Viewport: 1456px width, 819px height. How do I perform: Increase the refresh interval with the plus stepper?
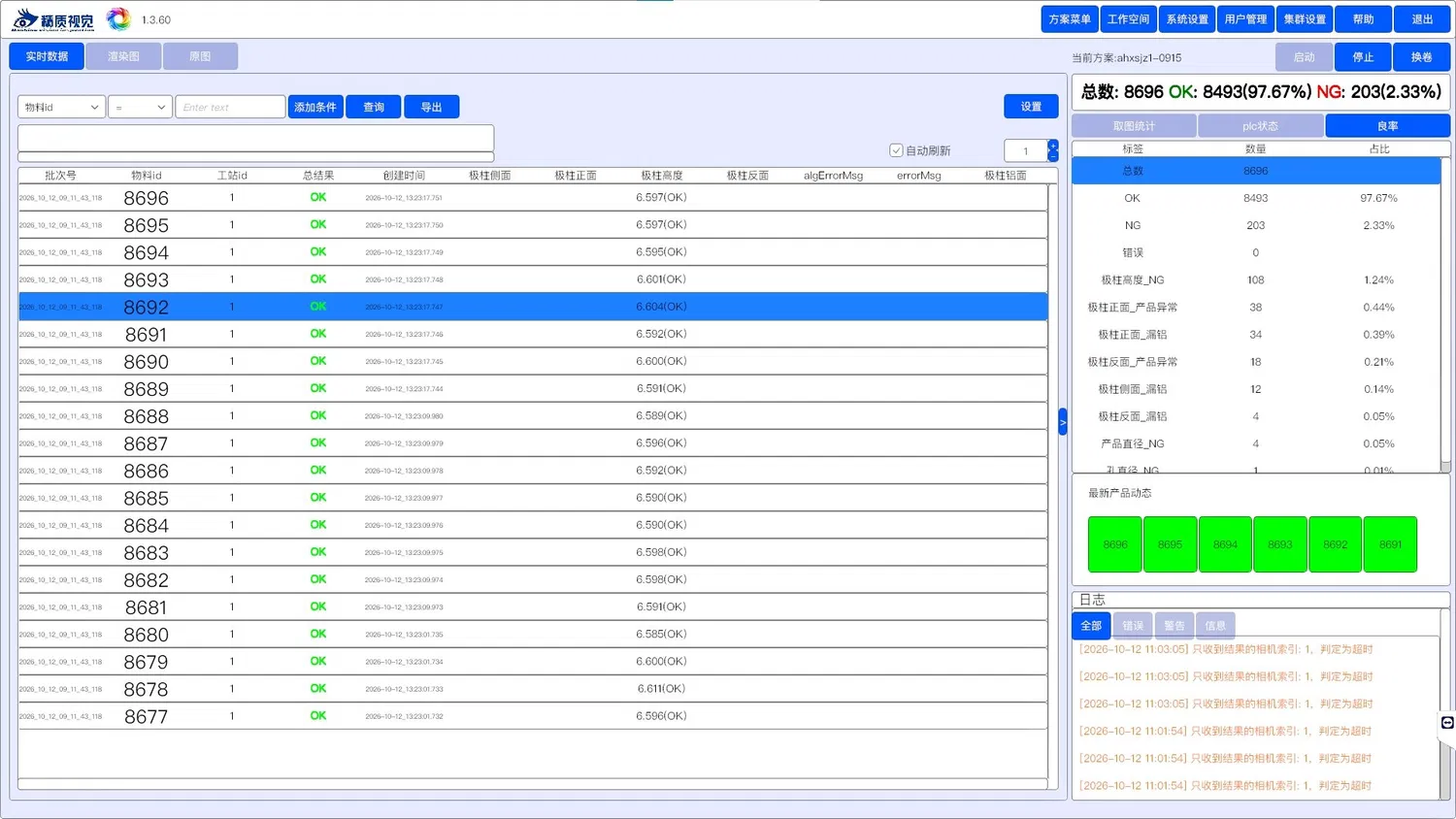click(1053, 146)
